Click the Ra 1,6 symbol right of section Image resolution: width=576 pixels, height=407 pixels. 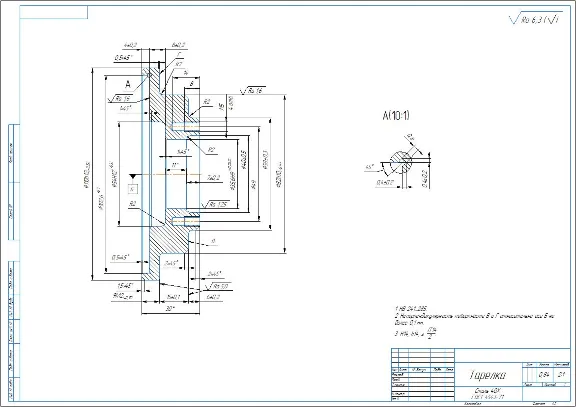[252, 90]
